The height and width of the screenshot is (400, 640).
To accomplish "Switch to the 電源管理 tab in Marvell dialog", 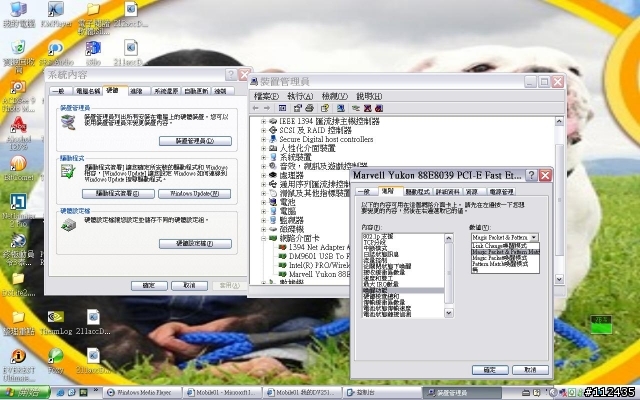I will pyautogui.click(x=501, y=192).
